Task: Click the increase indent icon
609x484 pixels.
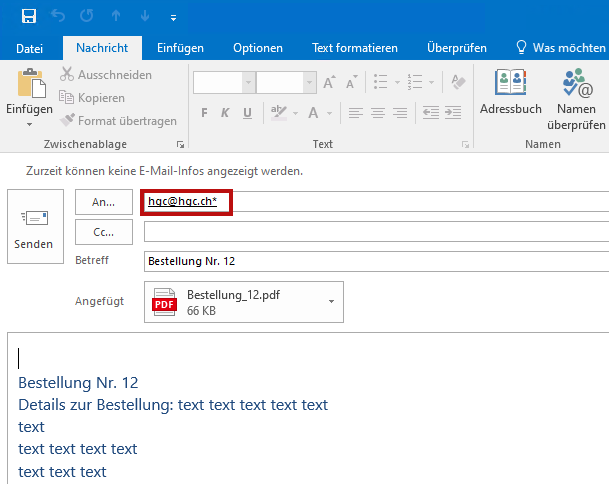Action: [x=453, y=113]
